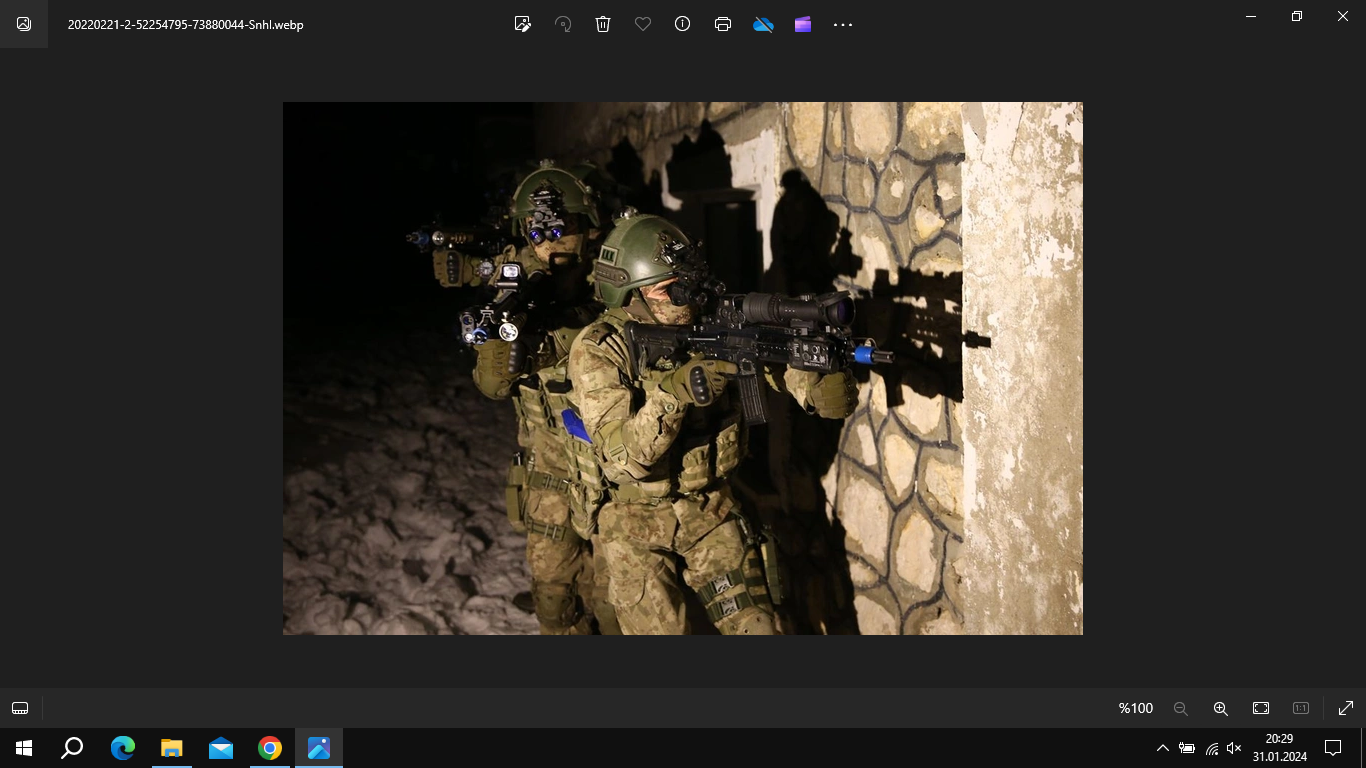Open Clipchamp video editor icon
The width and height of the screenshot is (1366, 768).
pyautogui.click(x=803, y=24)
